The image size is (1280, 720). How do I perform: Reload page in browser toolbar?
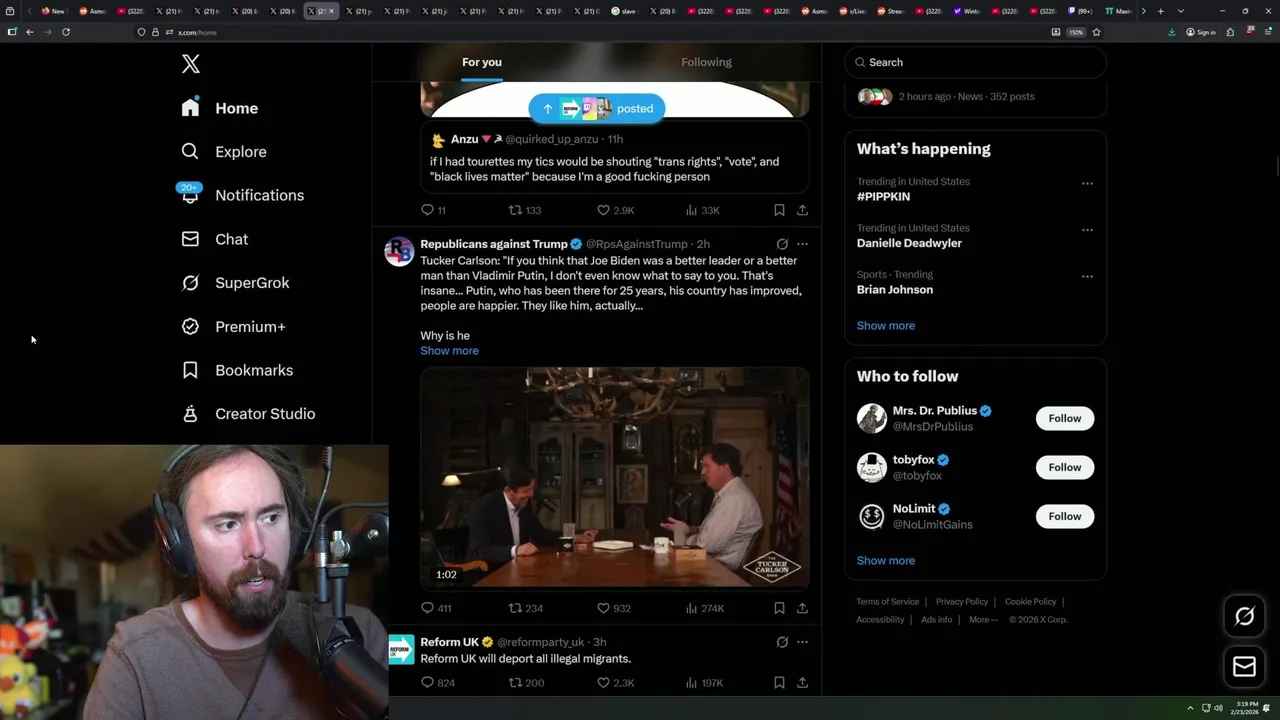click(x=66, y=32)
